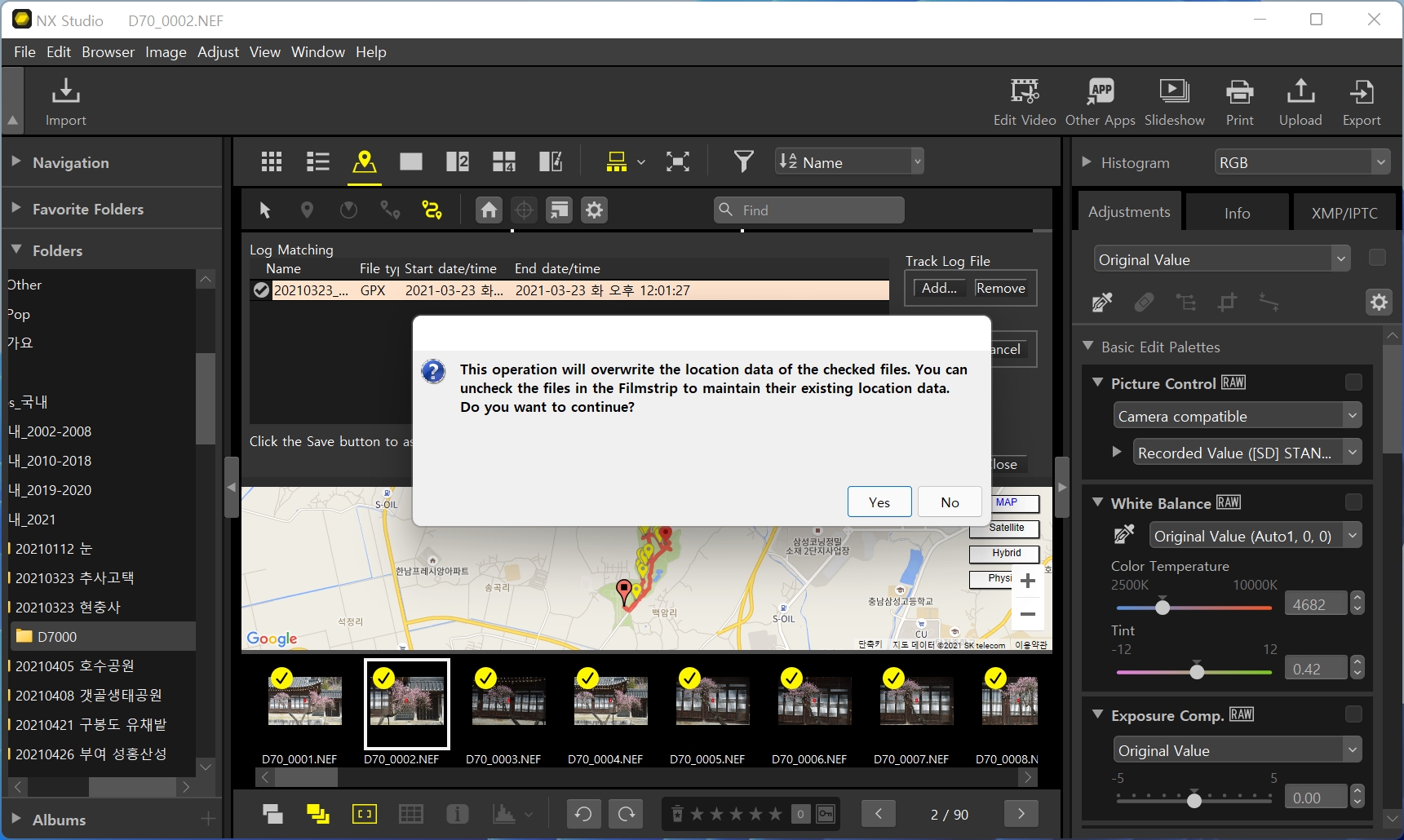Screen dimensions: 1404x840
Task: Uncheck the log file row checkbox
Action: coord(261,290)
